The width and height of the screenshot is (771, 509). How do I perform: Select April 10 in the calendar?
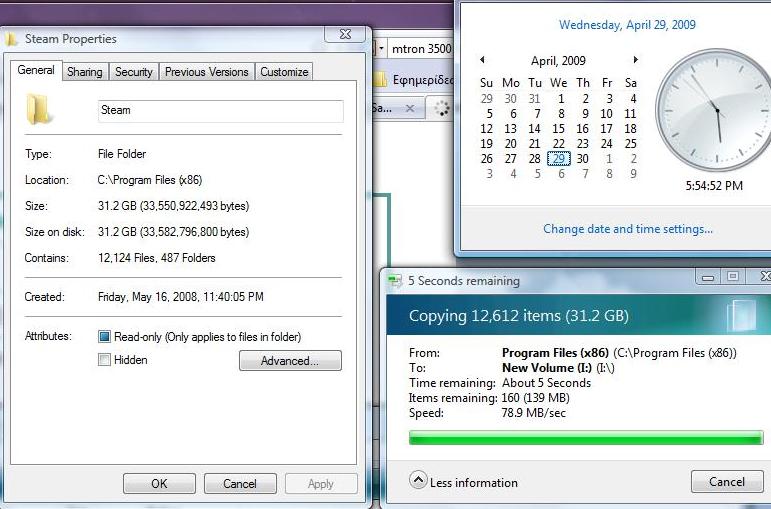606,114
